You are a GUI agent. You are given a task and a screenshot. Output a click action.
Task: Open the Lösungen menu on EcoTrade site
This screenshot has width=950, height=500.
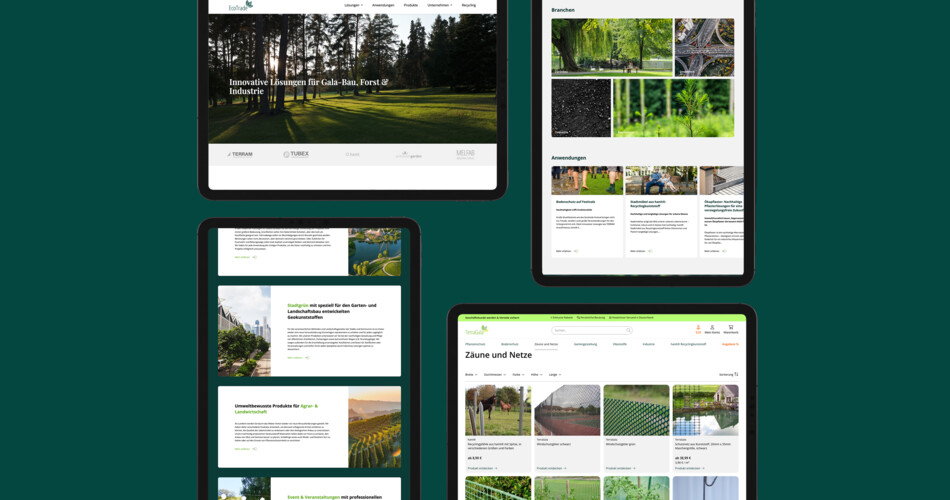point(353,5)
